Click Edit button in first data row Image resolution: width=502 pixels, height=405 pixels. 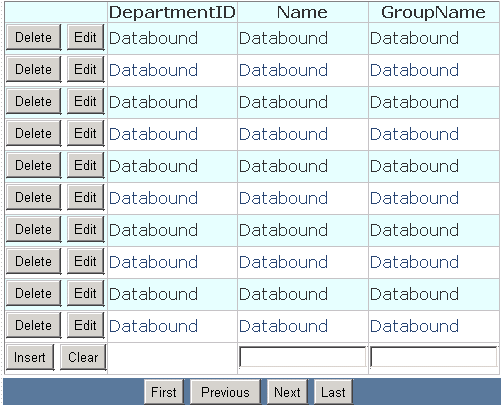(86, 37)
